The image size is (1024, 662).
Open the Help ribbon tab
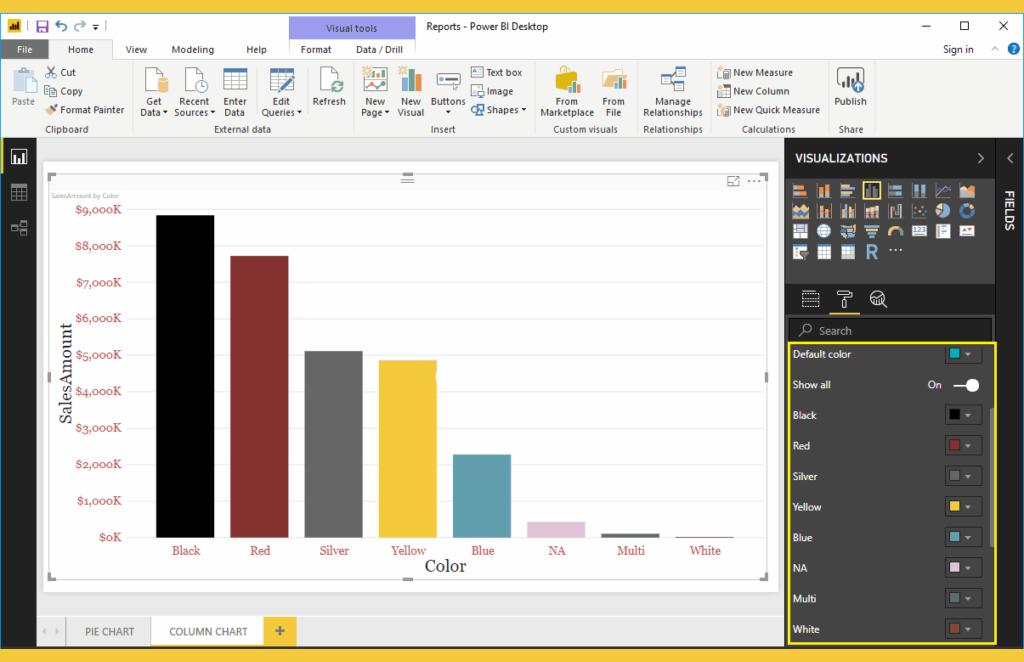[256, 50]
